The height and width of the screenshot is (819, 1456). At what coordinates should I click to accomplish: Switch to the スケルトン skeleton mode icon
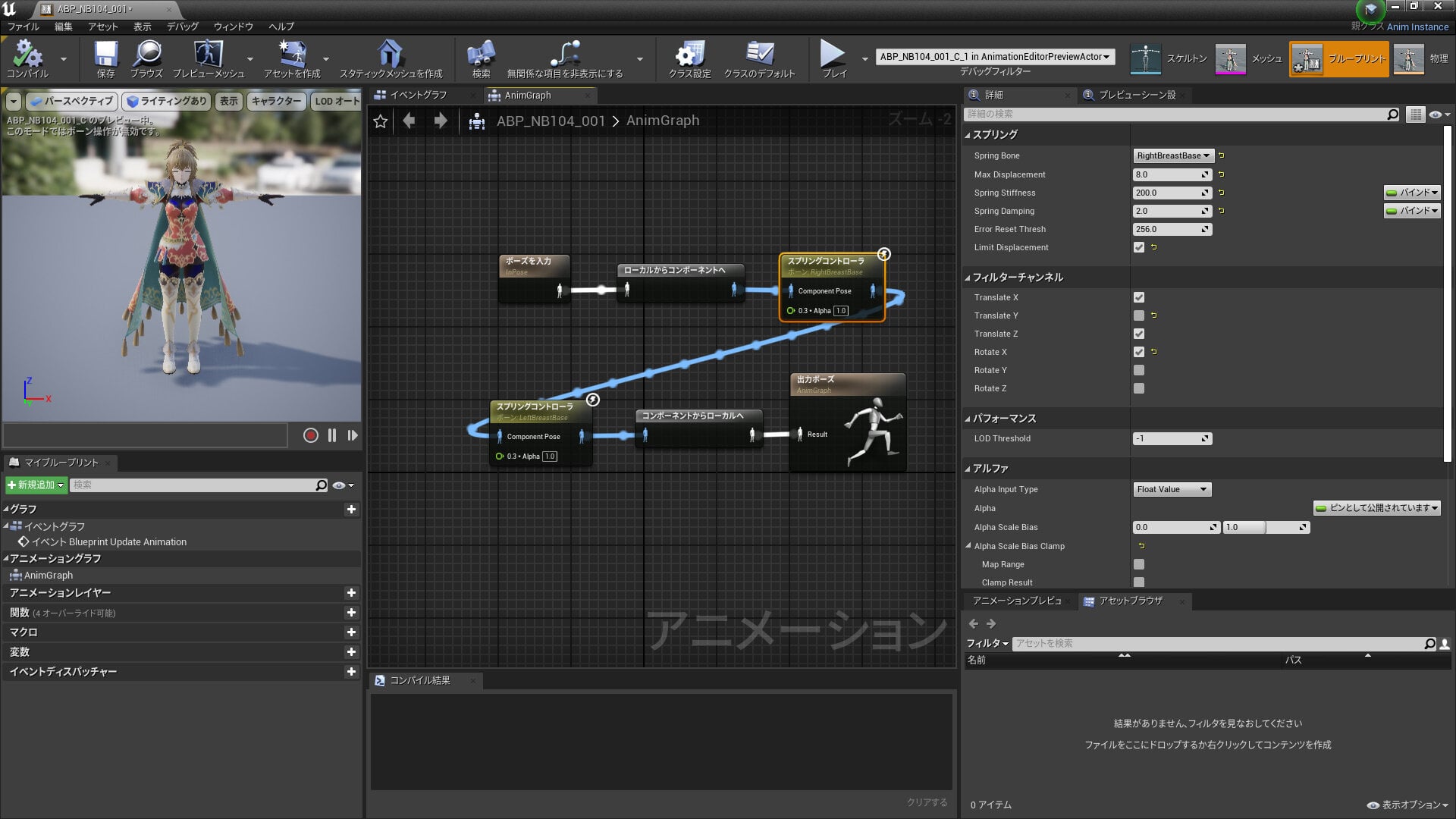1145,58
